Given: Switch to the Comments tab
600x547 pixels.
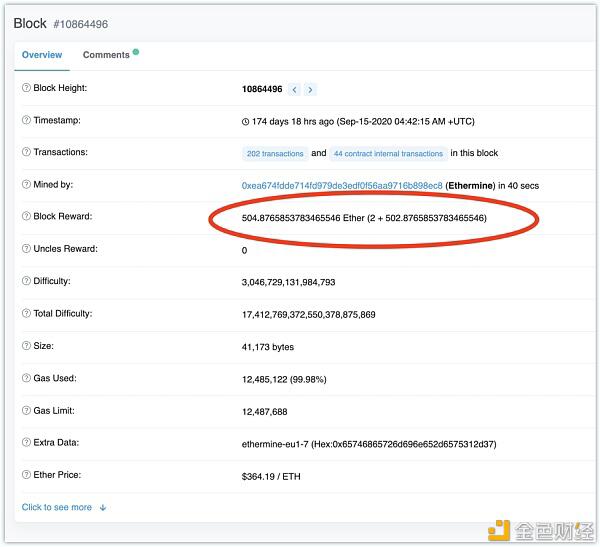Looking at the screenshot, I should point(106,55).
